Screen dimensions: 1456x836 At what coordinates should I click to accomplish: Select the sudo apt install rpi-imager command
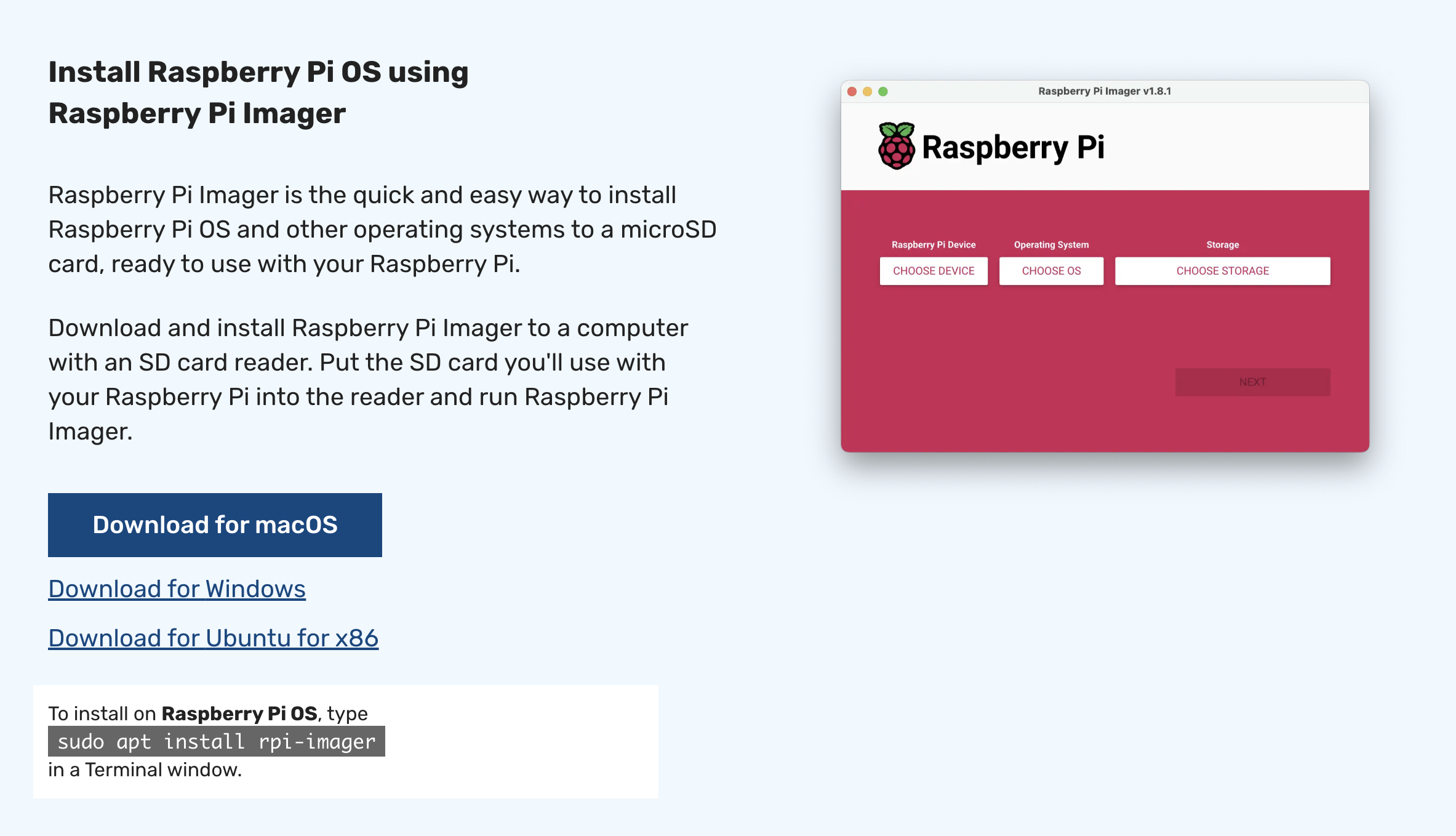point(217,741)
